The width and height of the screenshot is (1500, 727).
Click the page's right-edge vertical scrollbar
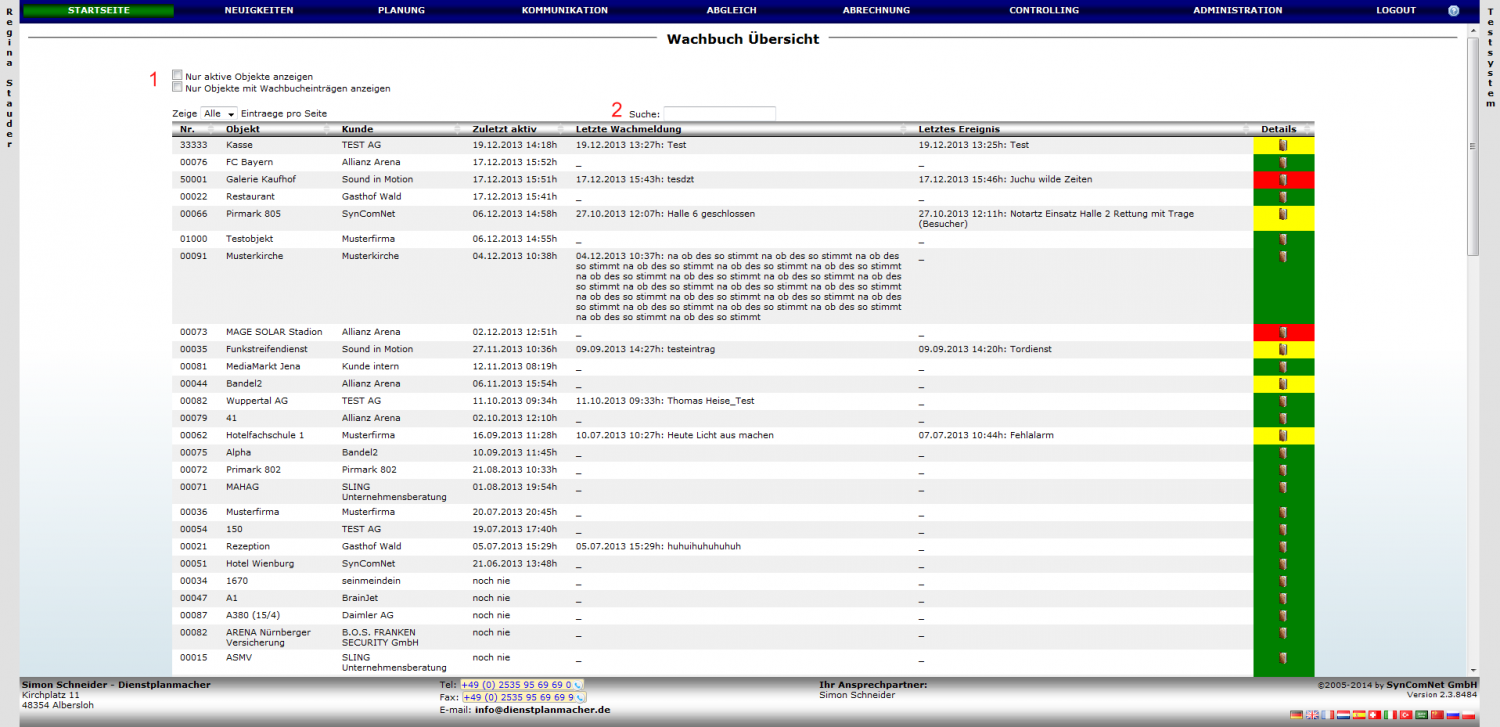pyautogui.click(x=1472, y=145)
